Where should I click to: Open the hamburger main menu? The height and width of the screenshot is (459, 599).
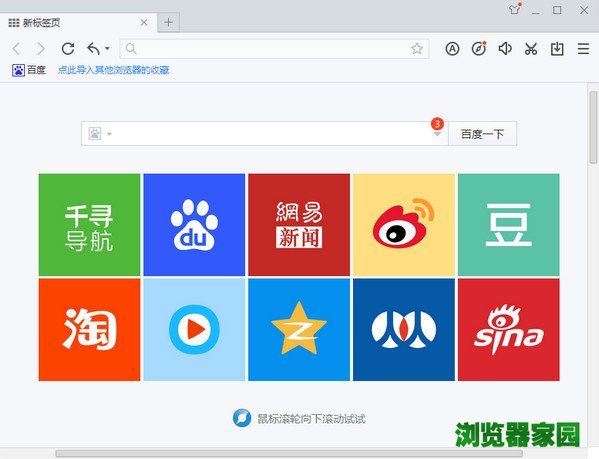click(583, 49)
